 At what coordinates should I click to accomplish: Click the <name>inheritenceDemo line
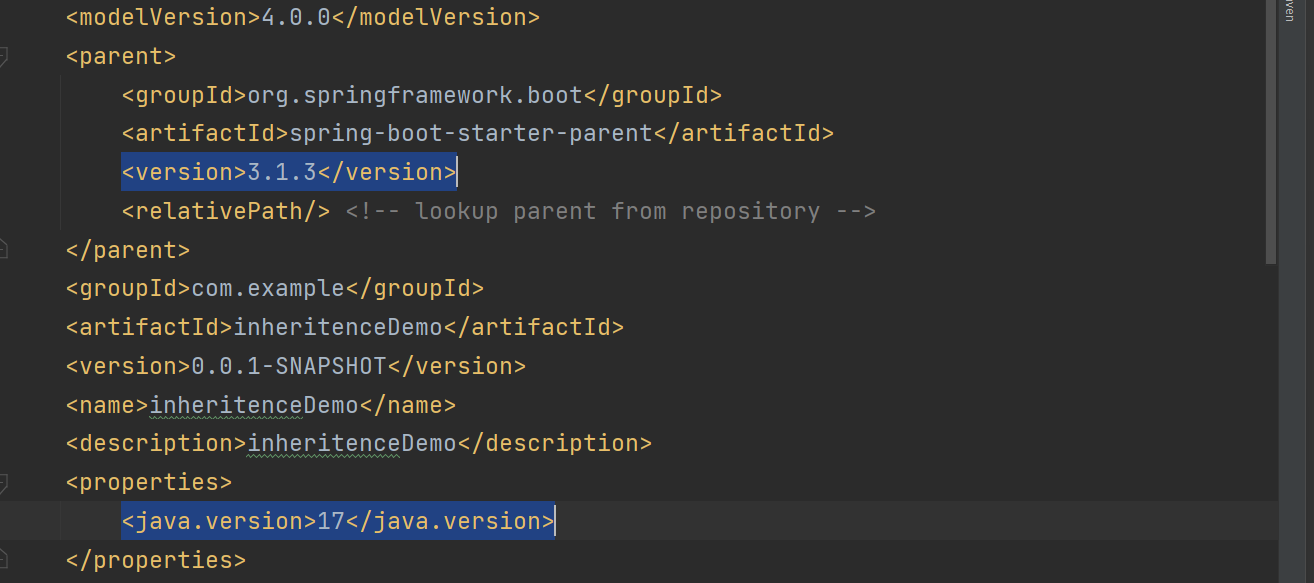[261, 405]
